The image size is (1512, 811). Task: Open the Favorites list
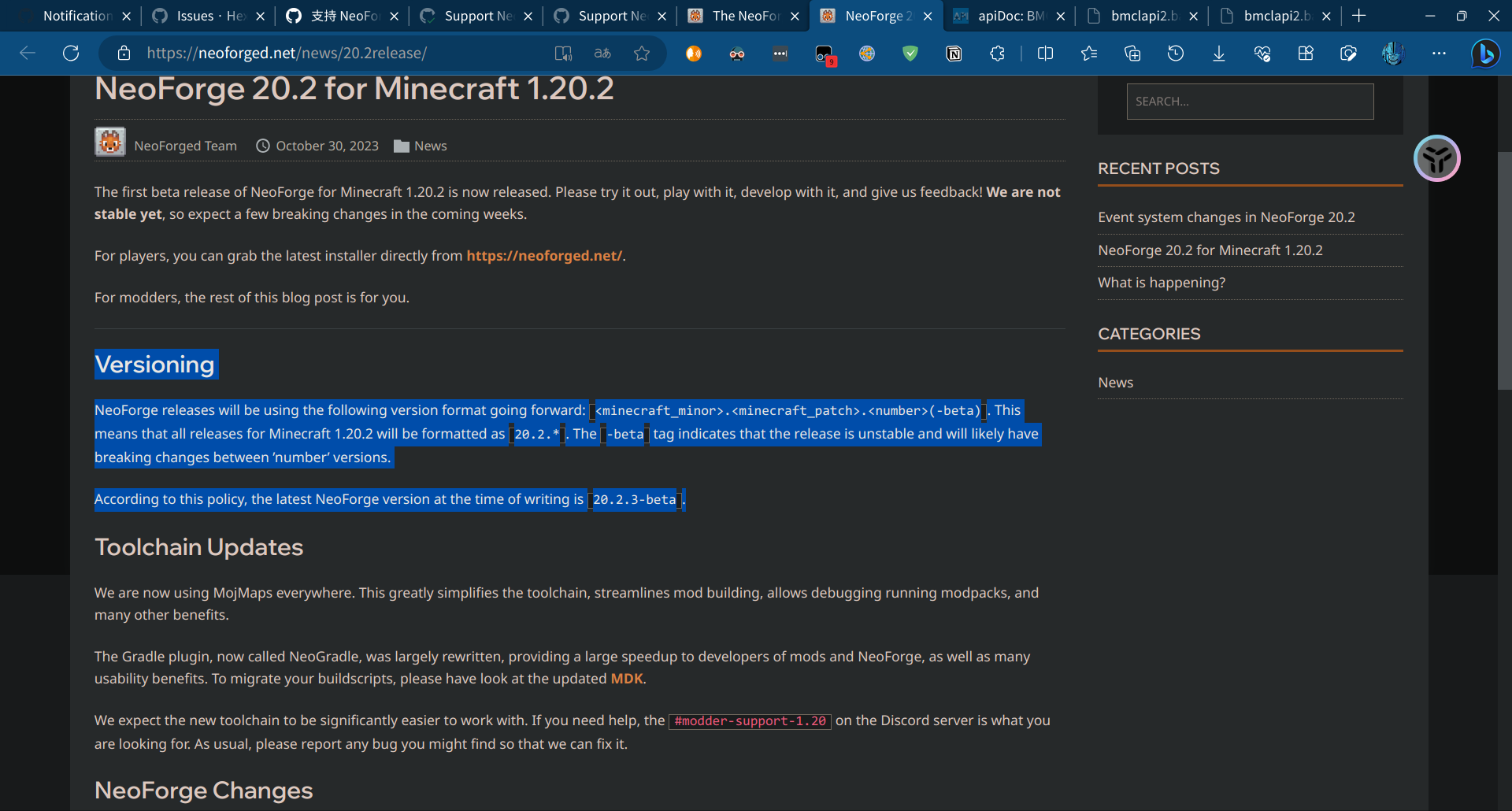[x=1089, y=53]
